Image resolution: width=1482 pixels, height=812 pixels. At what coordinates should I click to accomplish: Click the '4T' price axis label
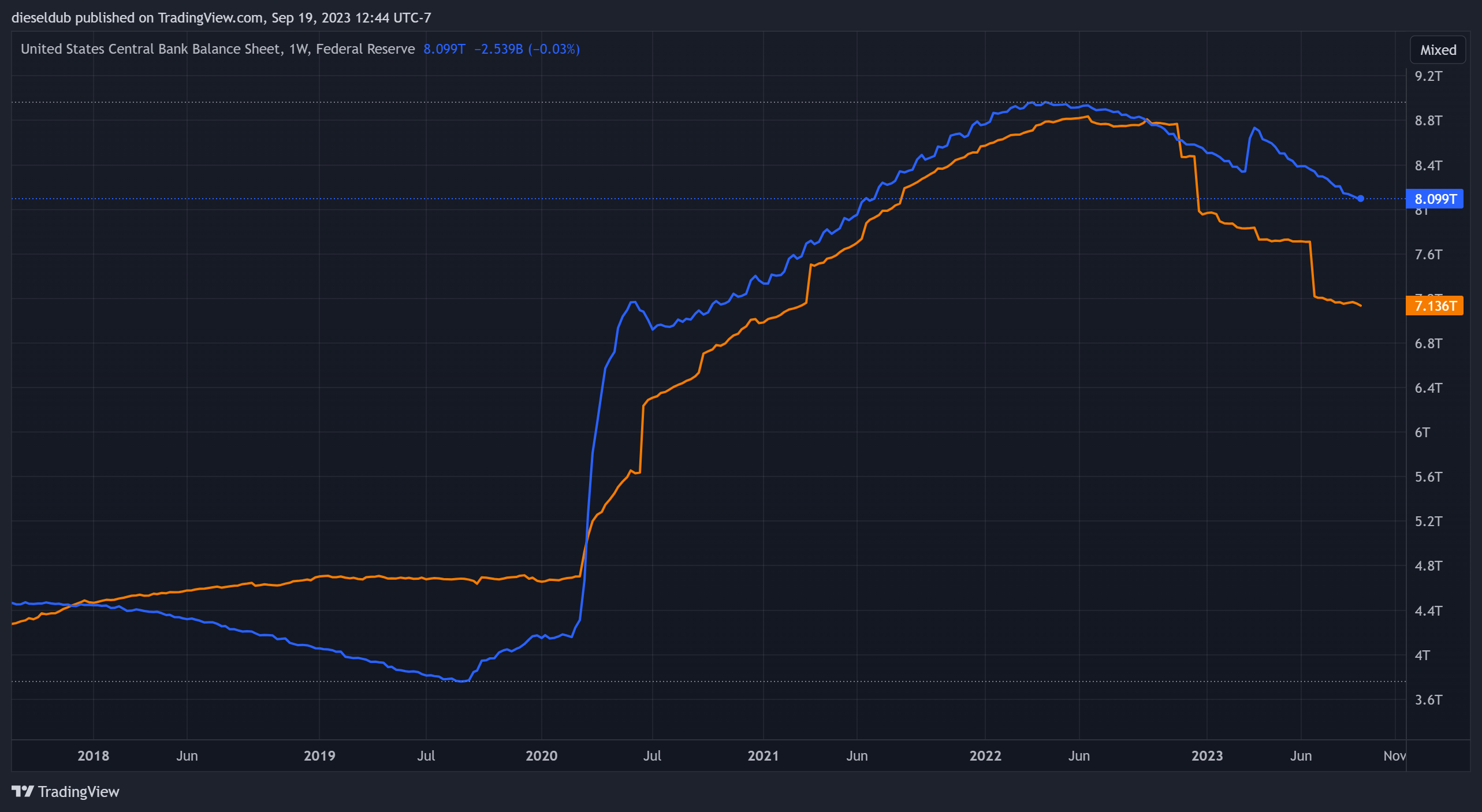click(x=1422, y=655)
